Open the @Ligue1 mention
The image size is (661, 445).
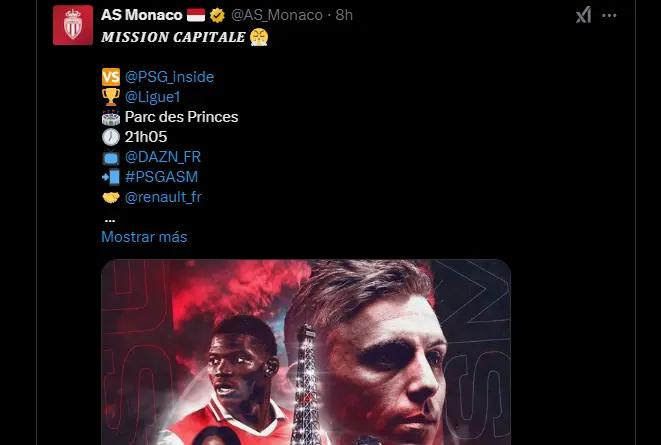click(153, 97)
